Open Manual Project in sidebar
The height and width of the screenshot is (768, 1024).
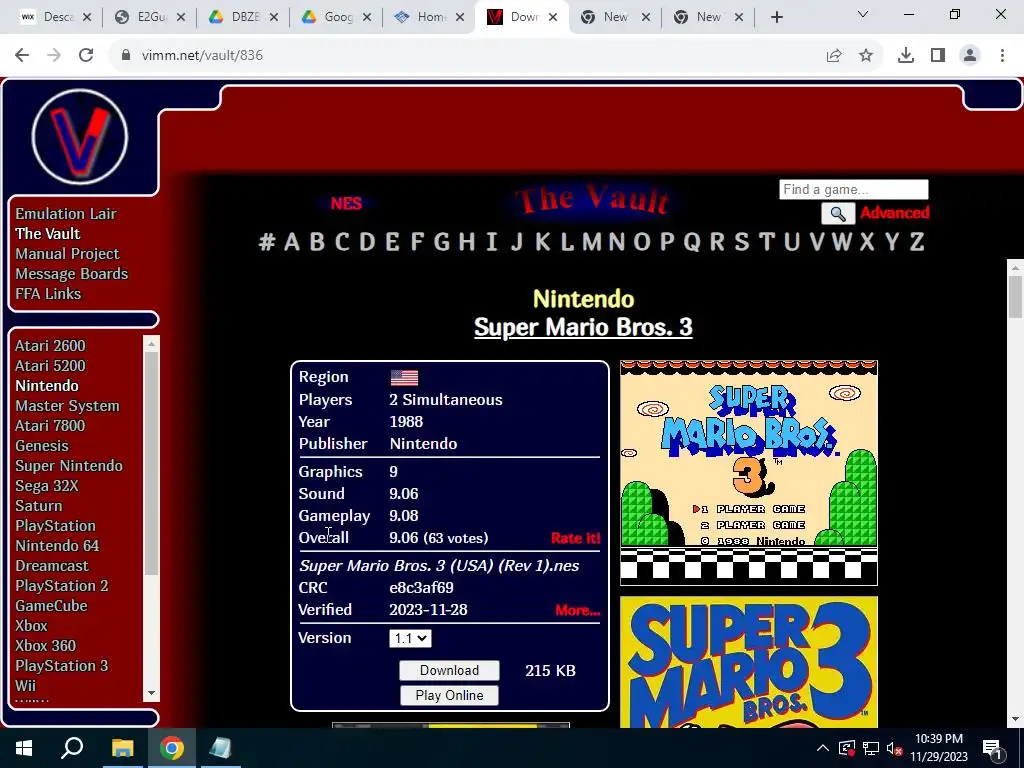point(67,254)
